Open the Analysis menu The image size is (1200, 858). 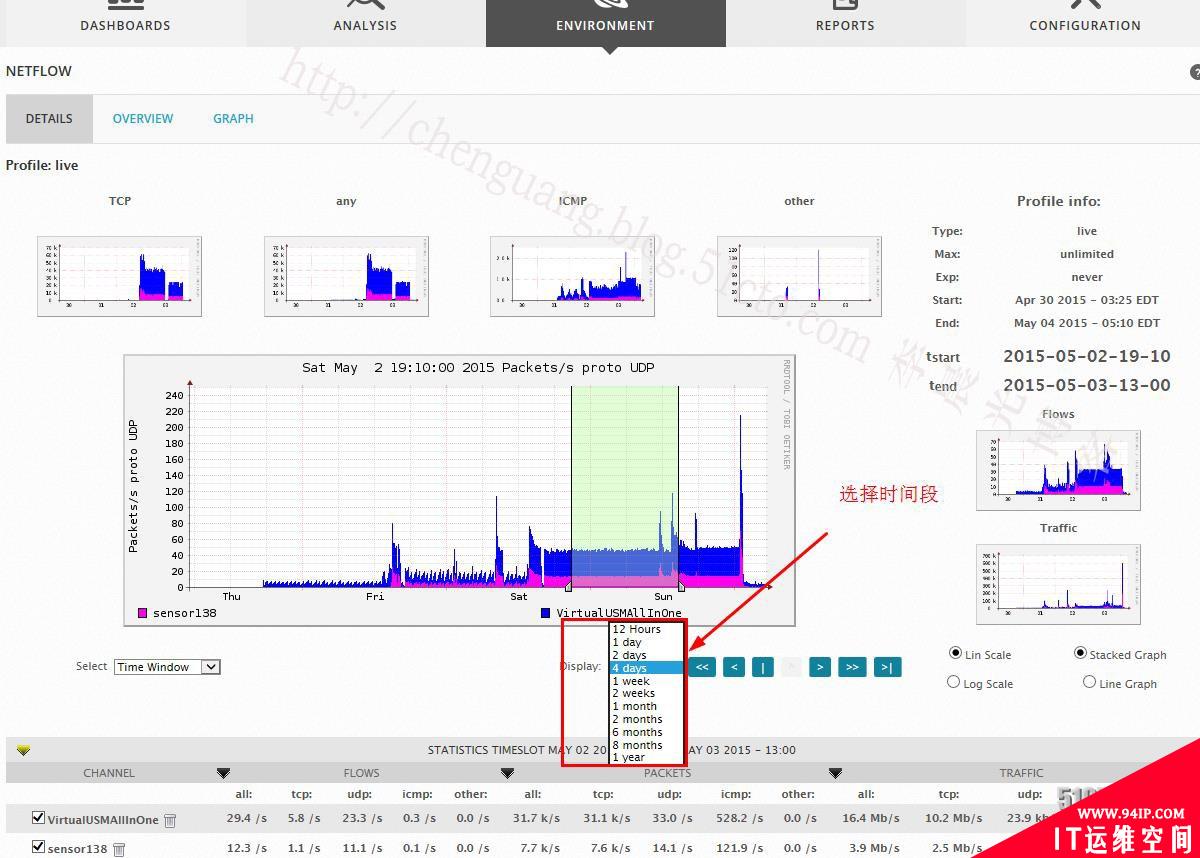(365, 23)
